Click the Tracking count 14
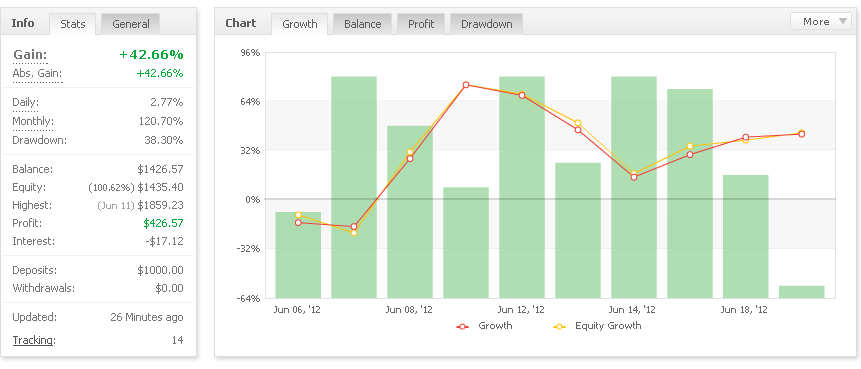The width and height of the screenshot is (861, 369). pos(177,340)
